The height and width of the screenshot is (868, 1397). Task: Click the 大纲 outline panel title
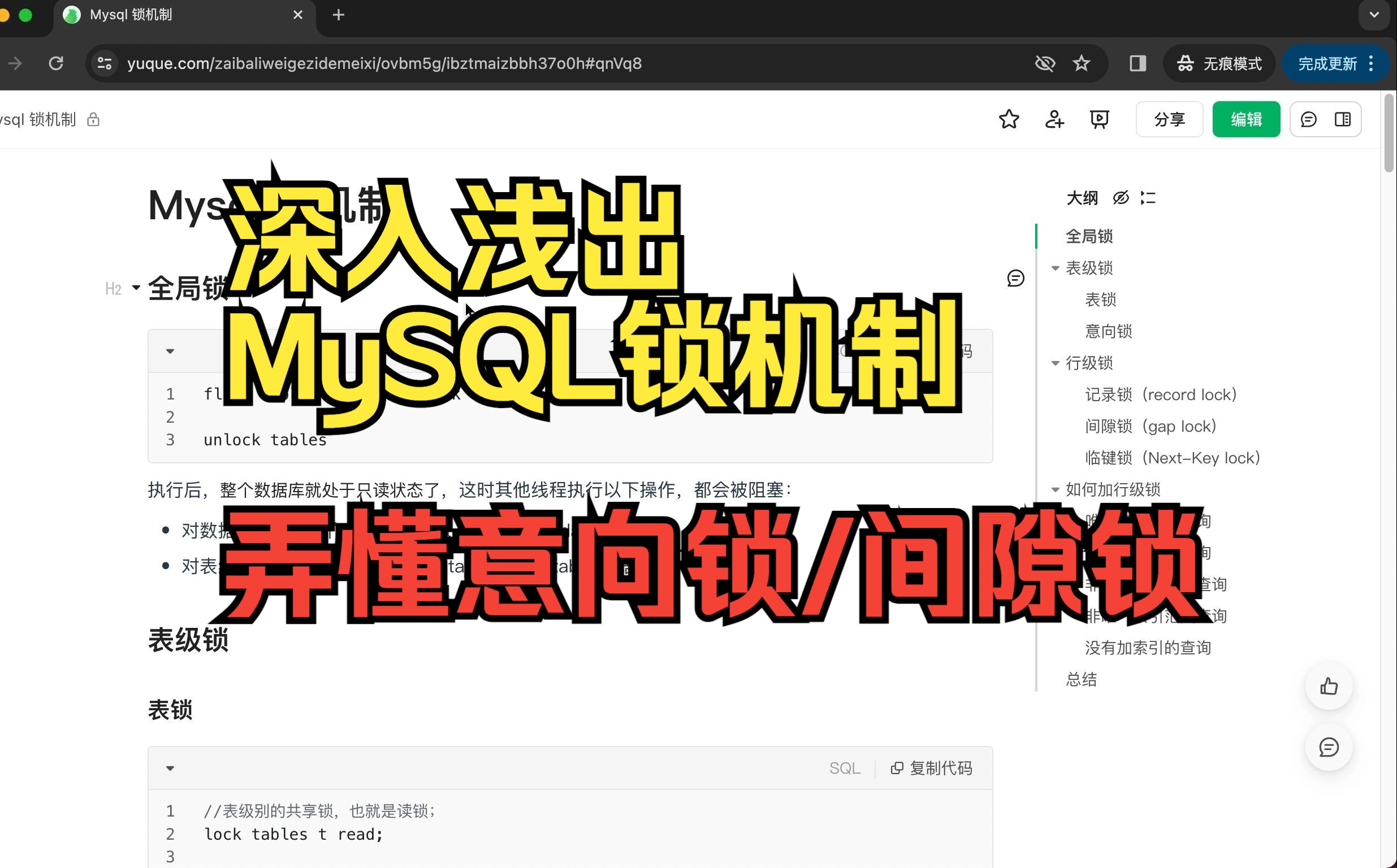click(1082, 198)
